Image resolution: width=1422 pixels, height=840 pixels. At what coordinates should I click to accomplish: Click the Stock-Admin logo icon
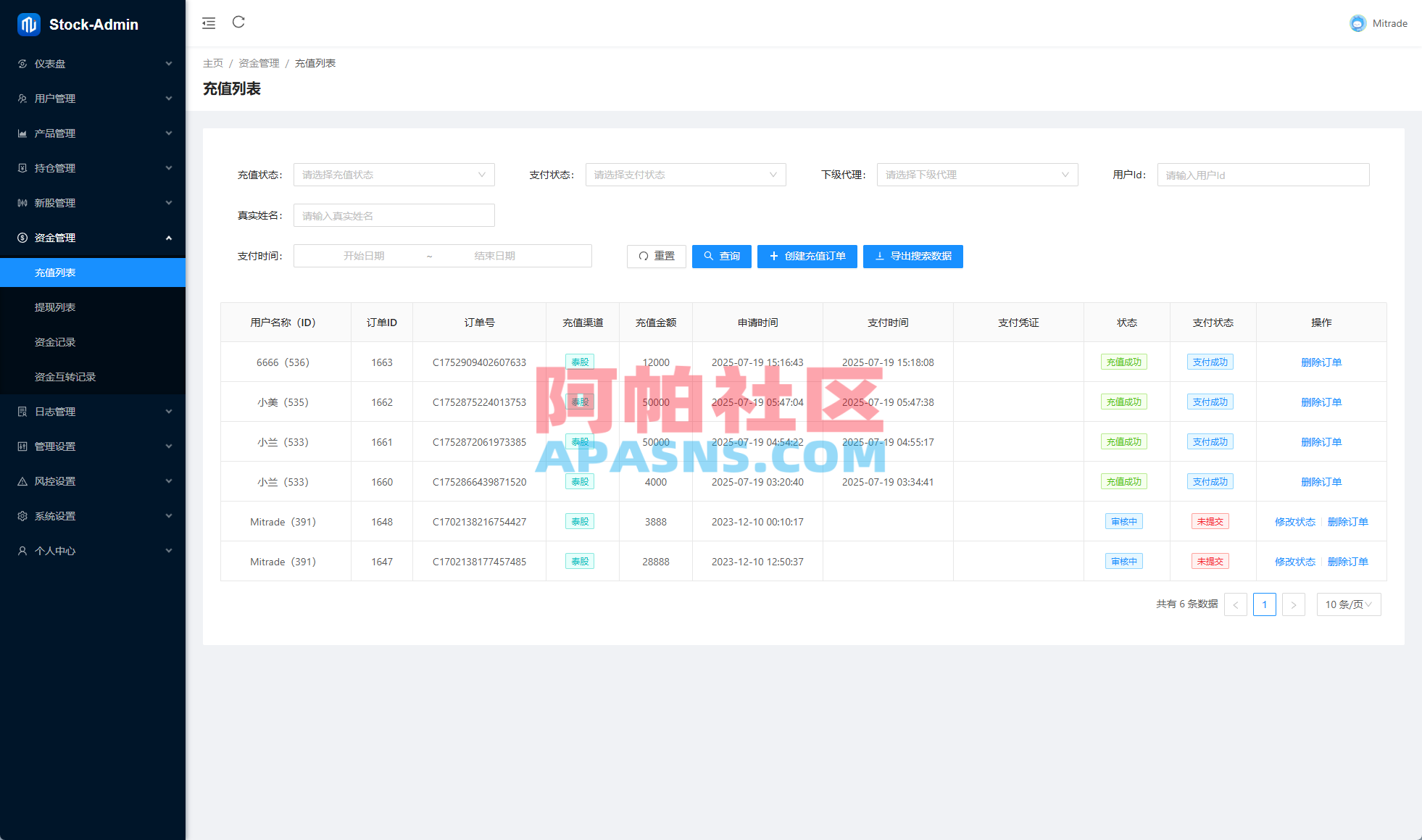click(x=29, y=25)
